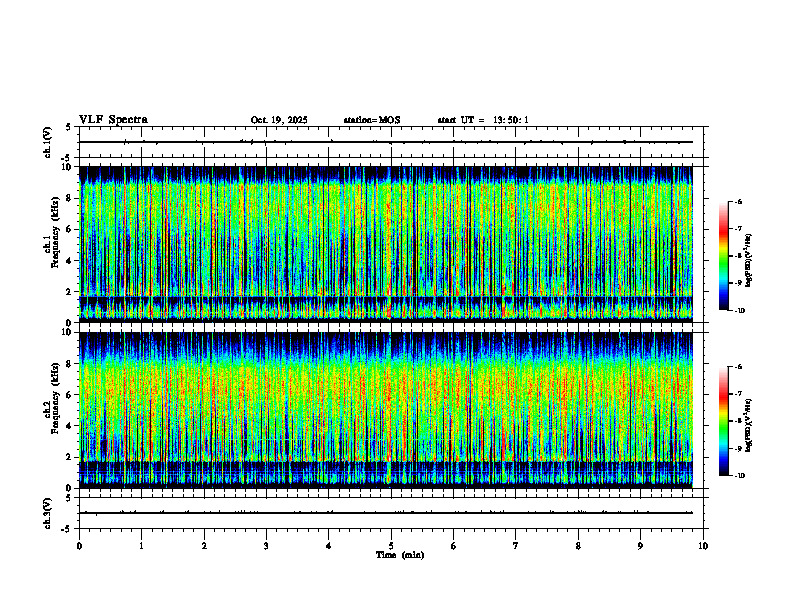Click the 6 kHz tick of ch.2 panel
Image resolution: width=792 pixels, height=612 pixels.
(x=70, y=394)
